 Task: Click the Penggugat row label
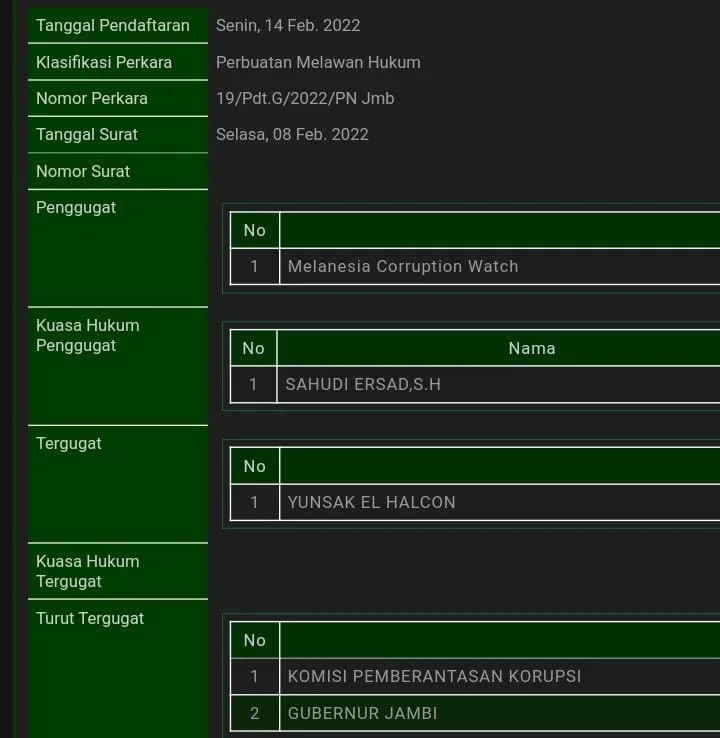pos(76,207)
